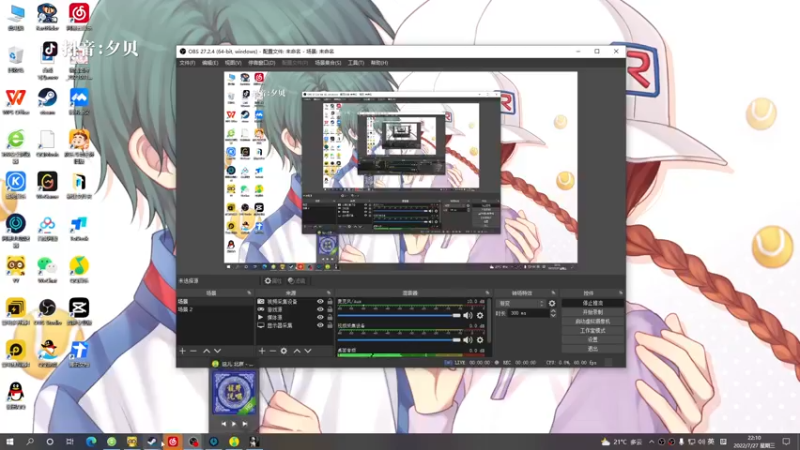Toggle visibility of the media source
The height and width of the screenshot is (450, 800).
pyautogui.click(x=320, y=317)
